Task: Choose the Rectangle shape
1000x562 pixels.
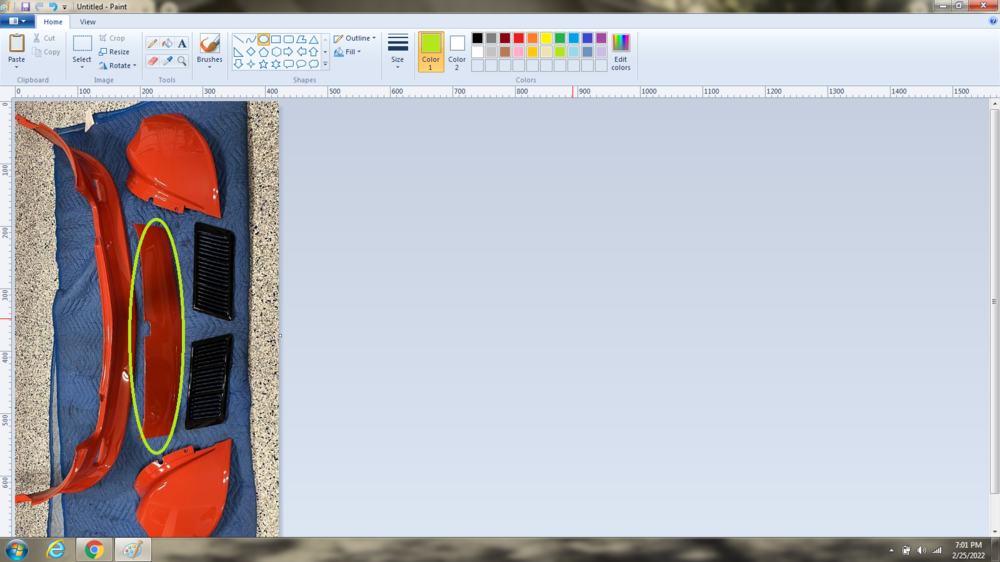Action: (x=276, y=40)
